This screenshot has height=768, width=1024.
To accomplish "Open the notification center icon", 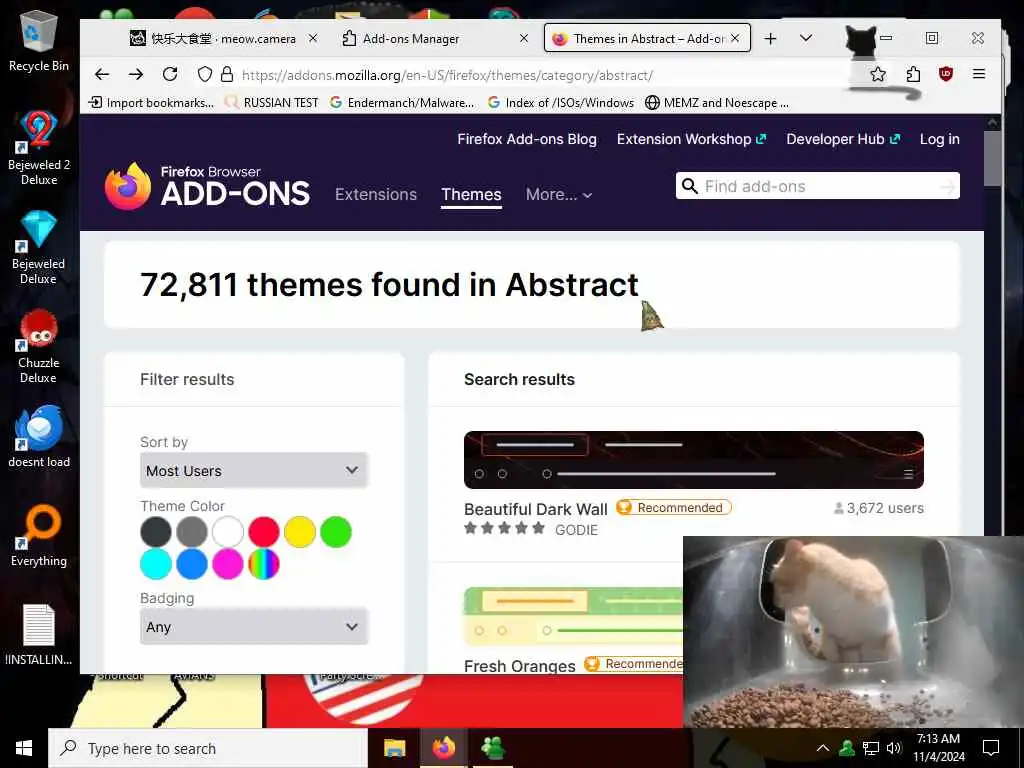I will 991,748.
